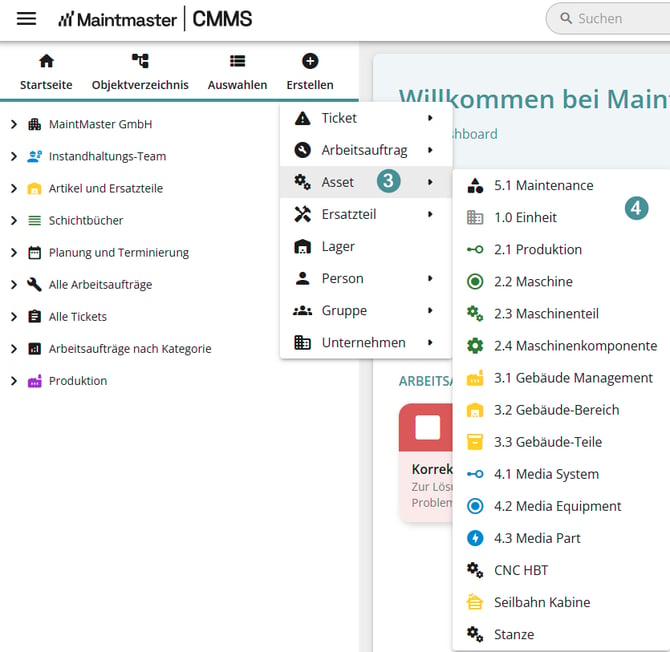
Task: Select 5.1 Maintenance asset type
Action: click(561, 185)
